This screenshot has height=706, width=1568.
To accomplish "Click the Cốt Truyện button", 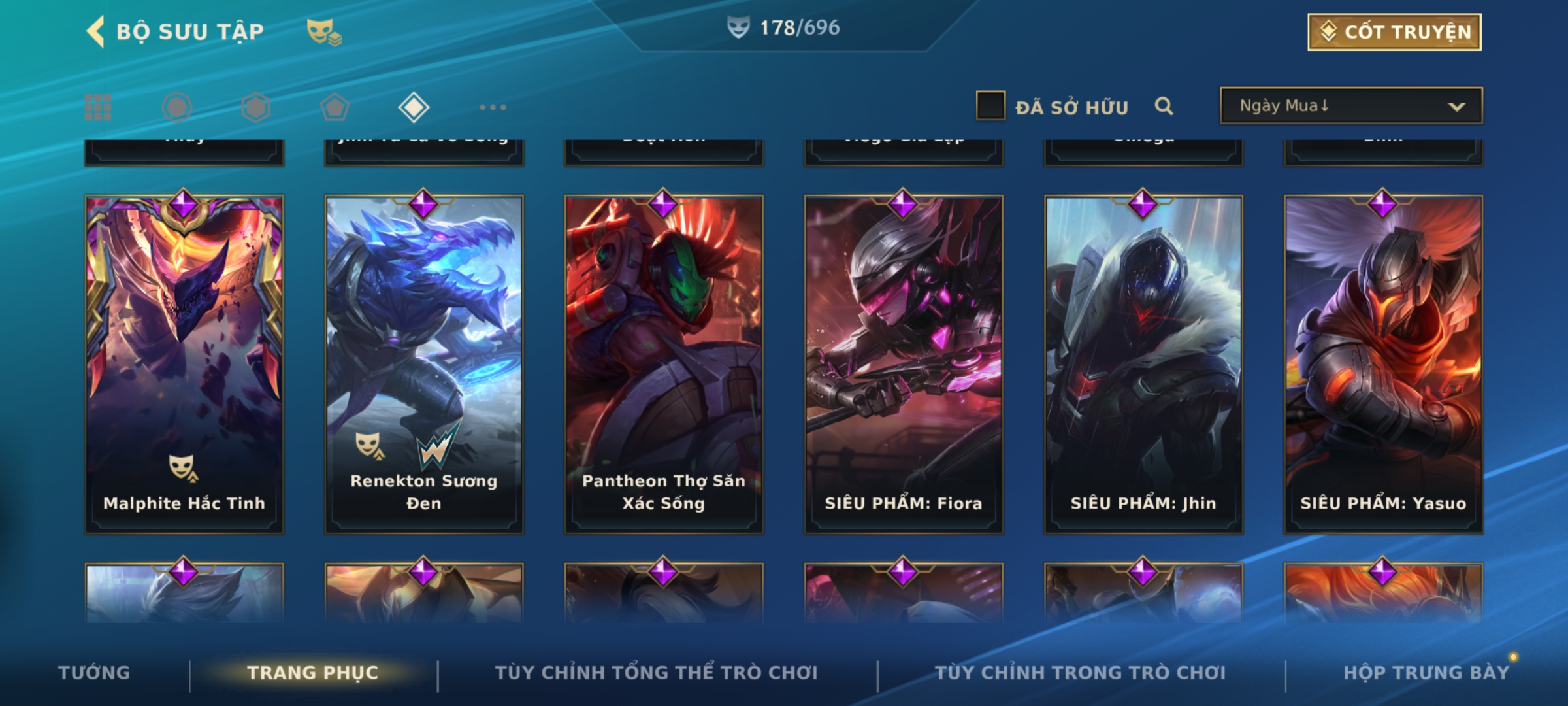I will pos(1394,32).
